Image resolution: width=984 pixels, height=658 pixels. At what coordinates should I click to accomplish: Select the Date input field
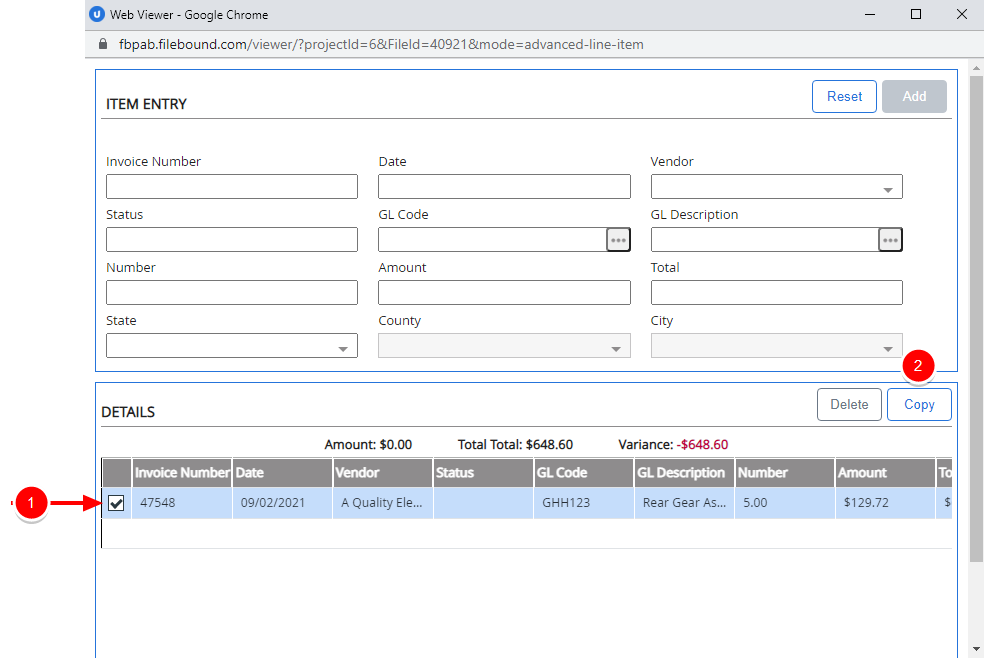pyautogui.click(x=504, y=187)
